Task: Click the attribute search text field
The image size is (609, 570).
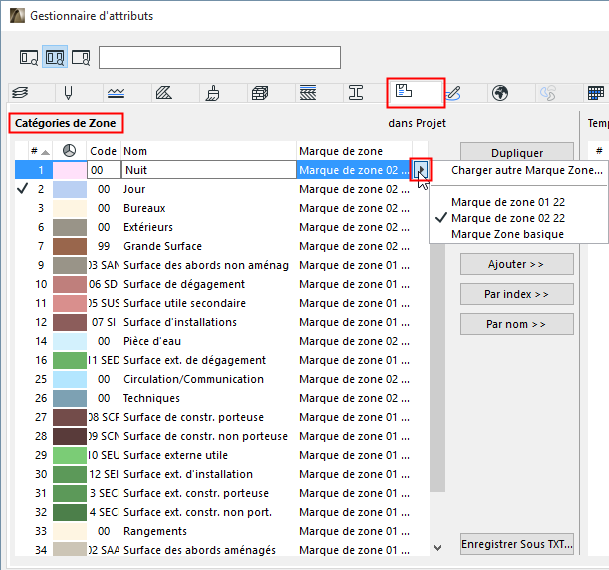Action: coord(220,57)
